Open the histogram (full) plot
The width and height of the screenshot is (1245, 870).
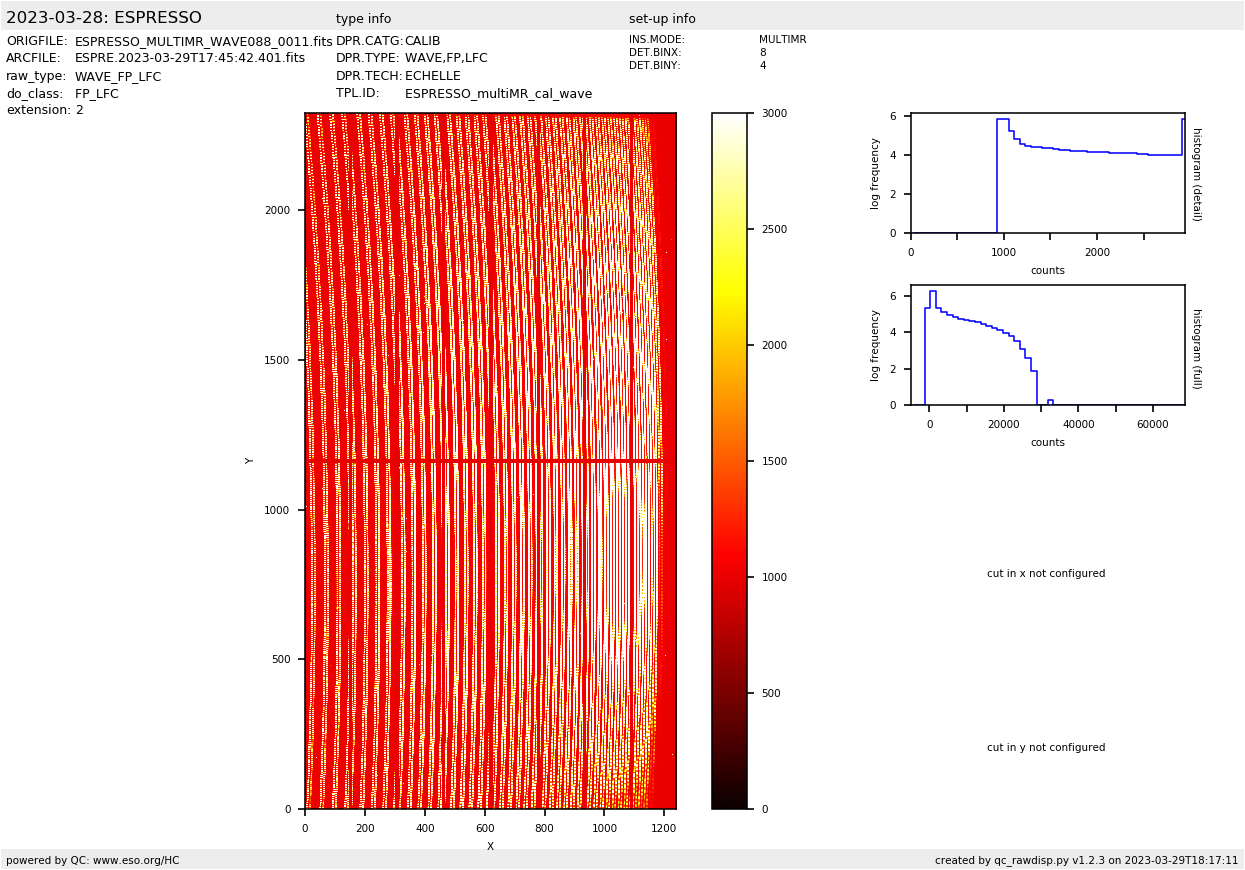[1047, 345]
